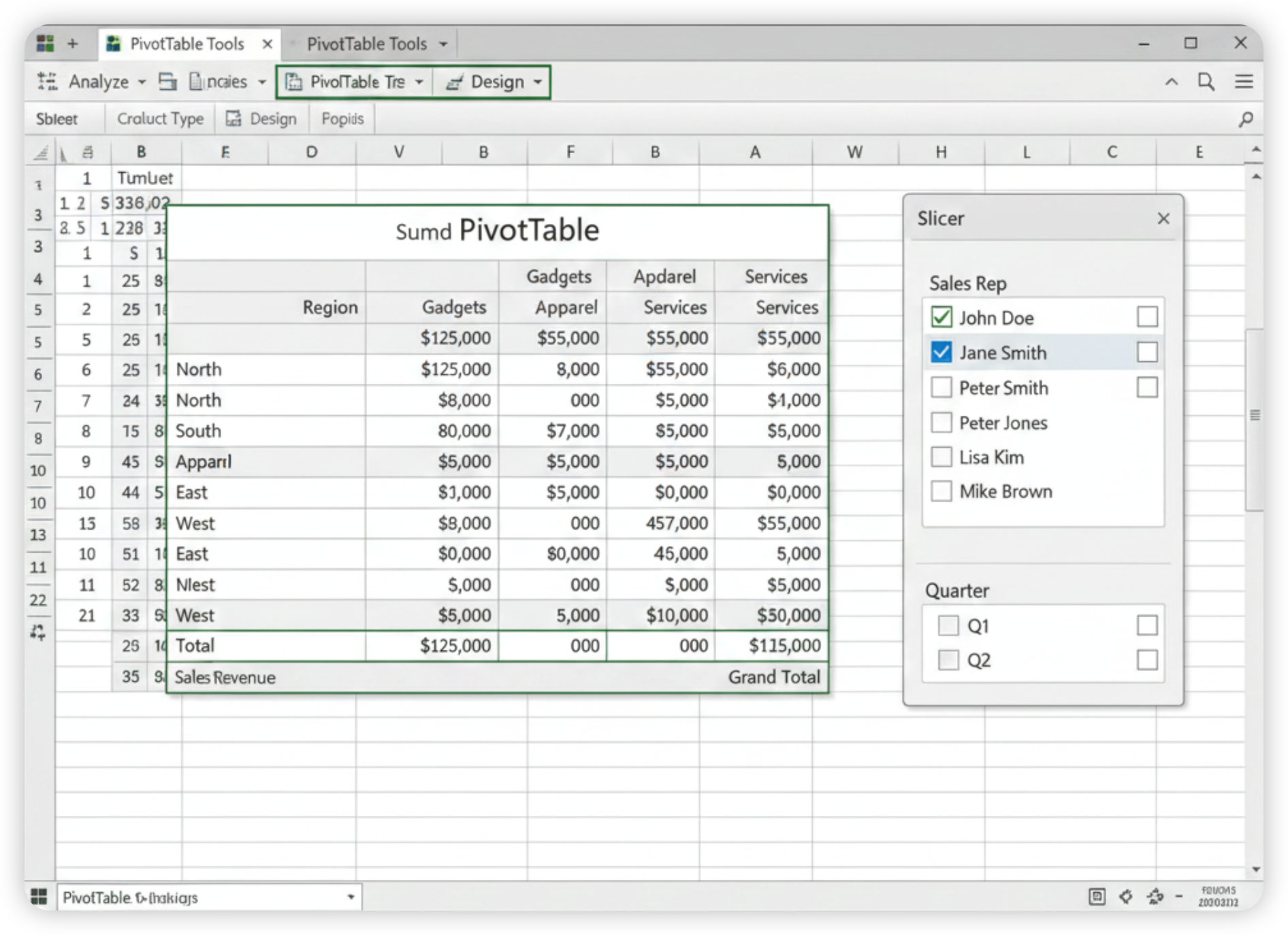Click the Sheet button

point(57,119)
